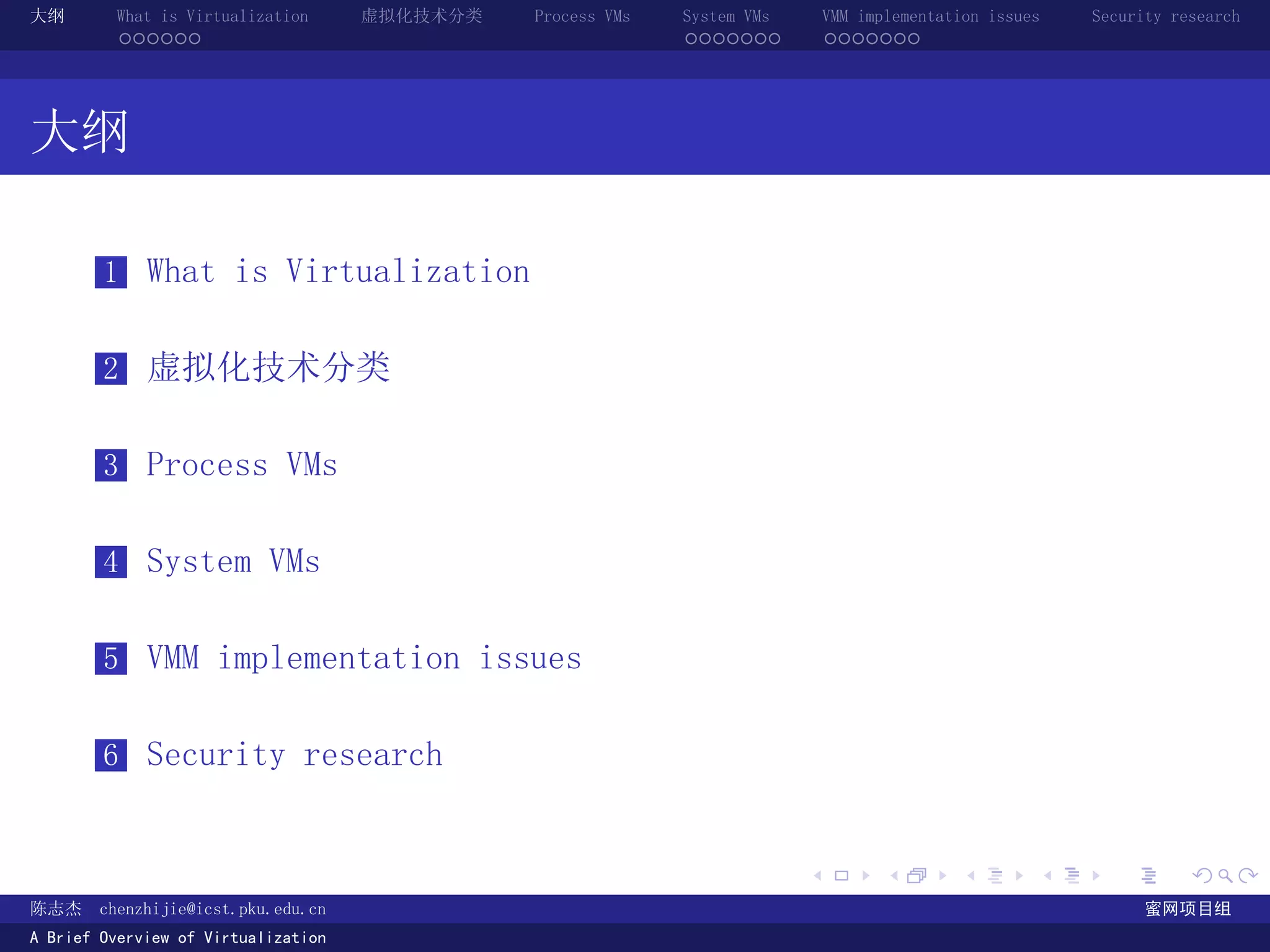Open Security research header tab
1270x952 pixels.
[1166, 16]
